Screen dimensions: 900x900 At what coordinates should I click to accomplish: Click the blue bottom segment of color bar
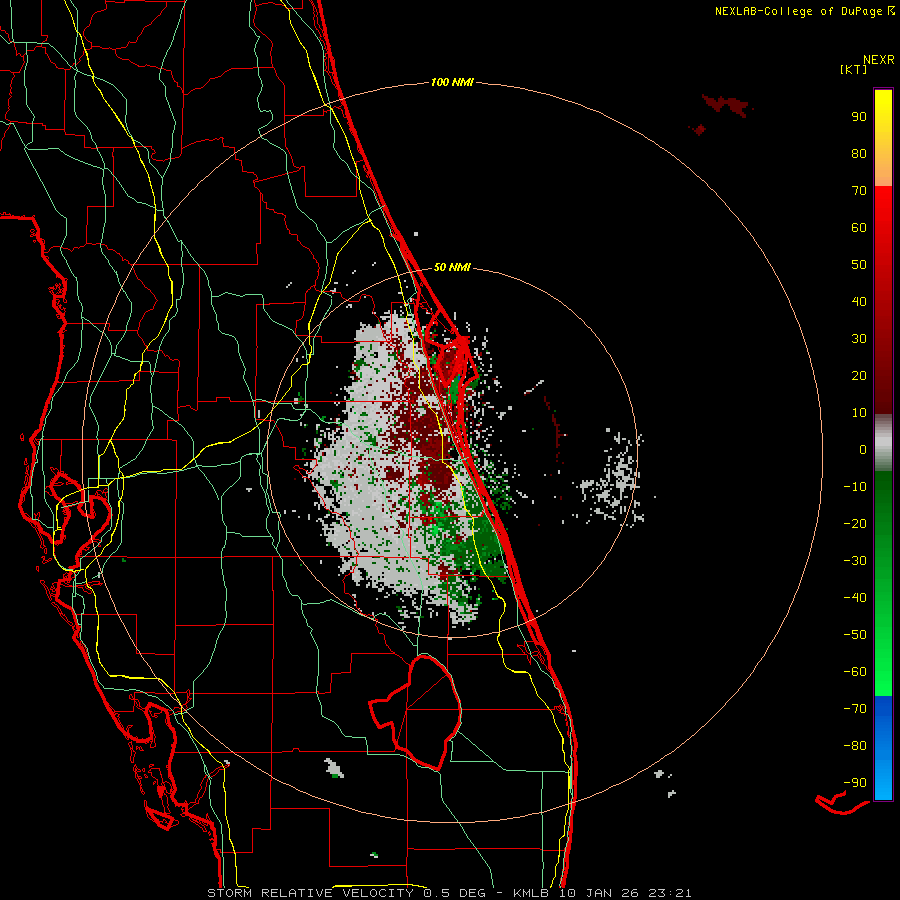883,748
